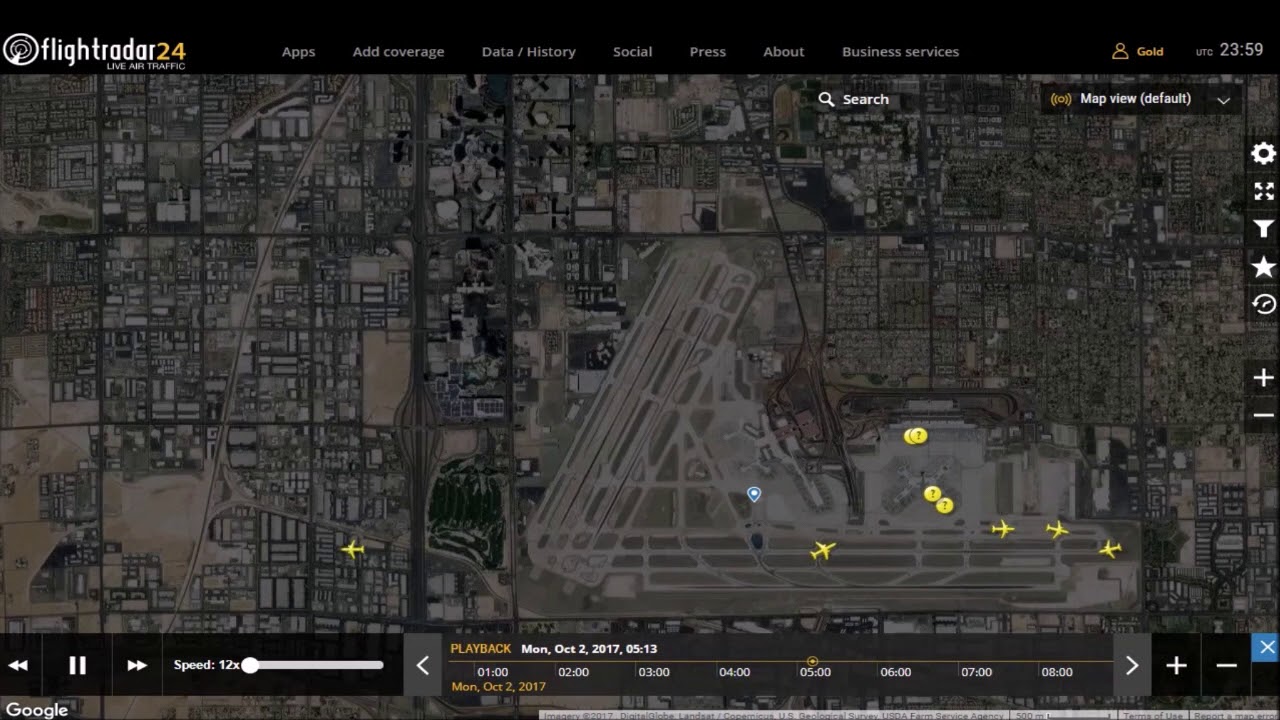Open the filter funnel icon
The width and height of the screenshot is (1280, 720).
tap(1264, 229)
